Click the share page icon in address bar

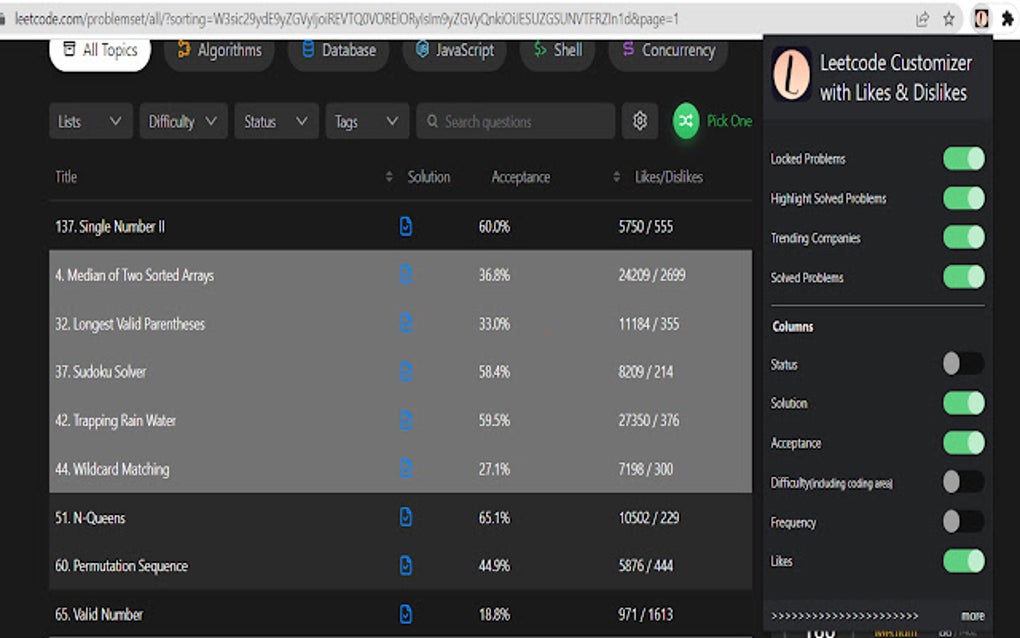click(922, 19)
